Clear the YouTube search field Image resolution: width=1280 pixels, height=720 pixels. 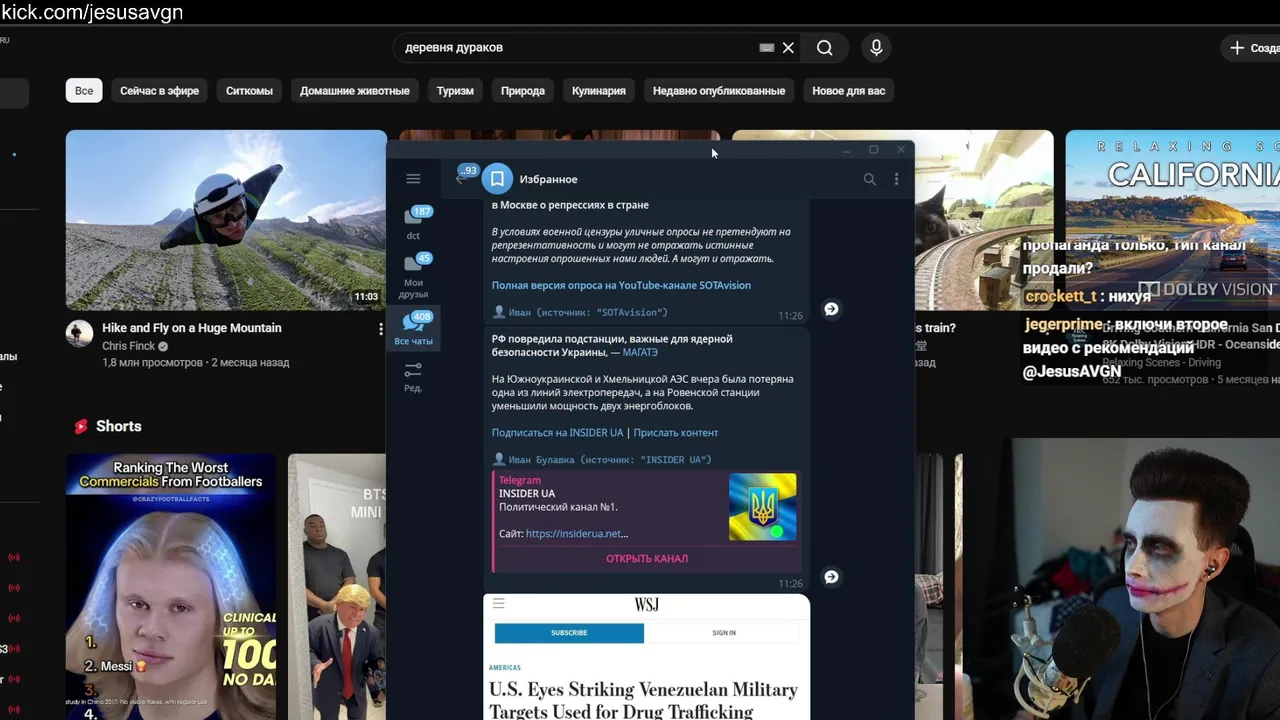point(788,48)
